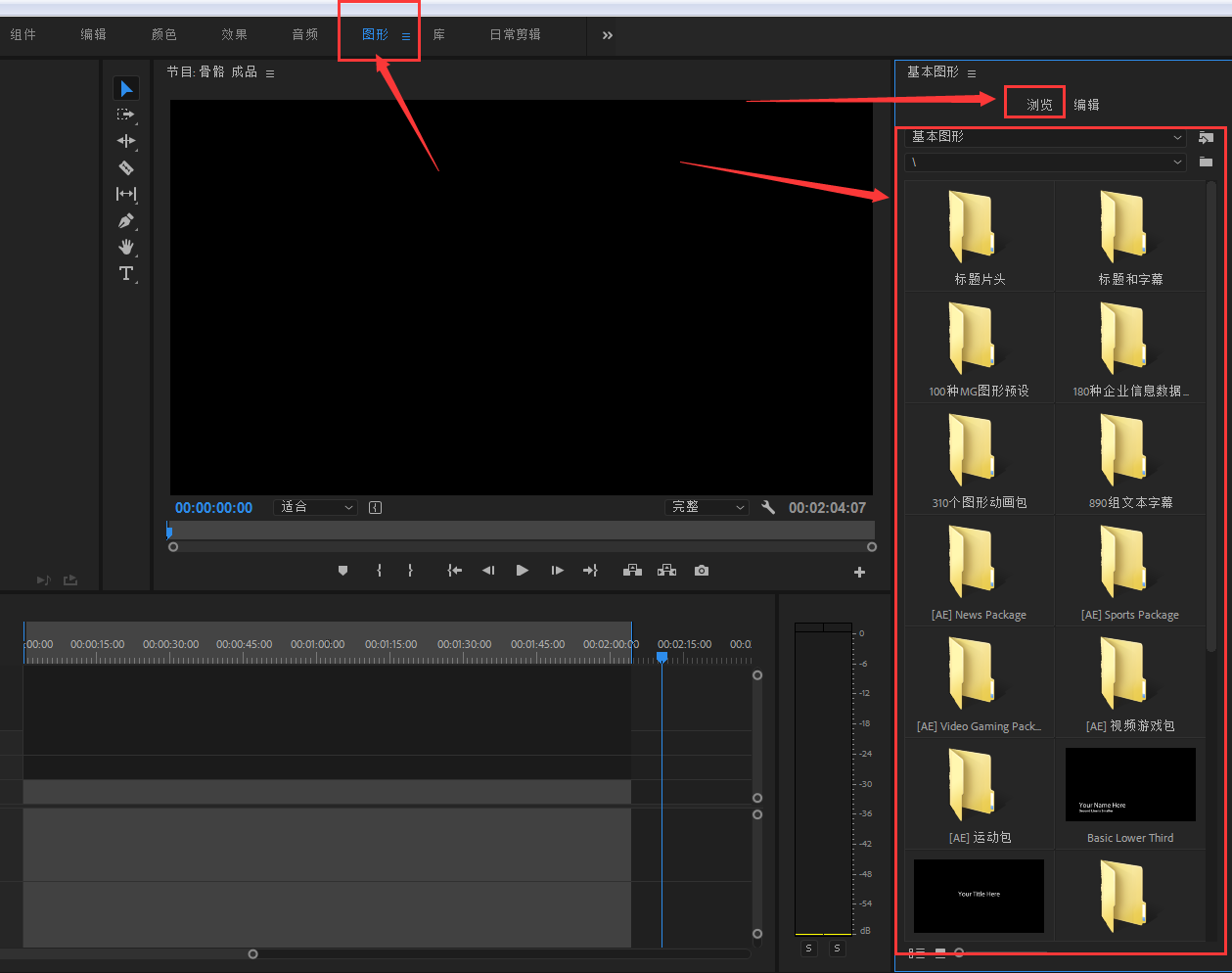Add a marker in Program Monitor
The height and width of the screenshot is (973, 1232).
point(342,571)
